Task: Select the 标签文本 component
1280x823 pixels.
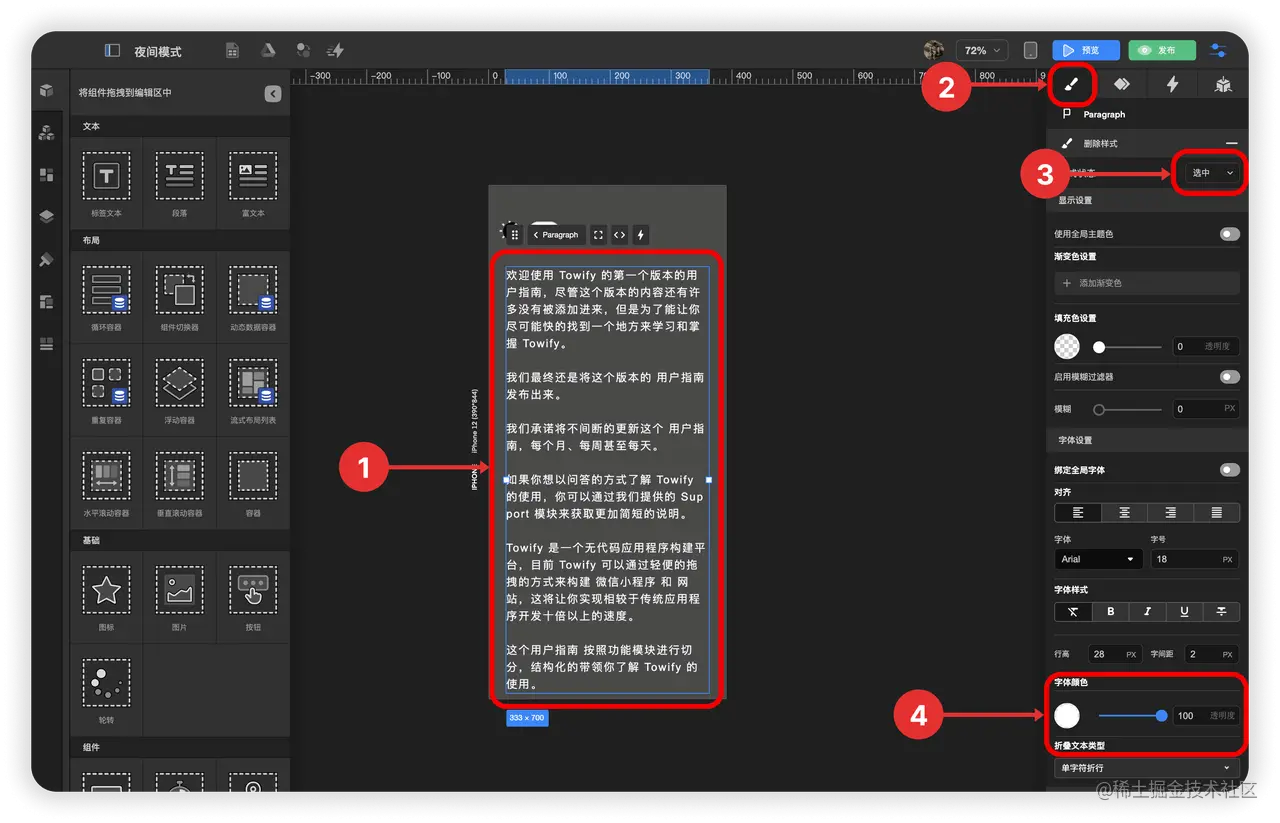Action: point(106,184)
